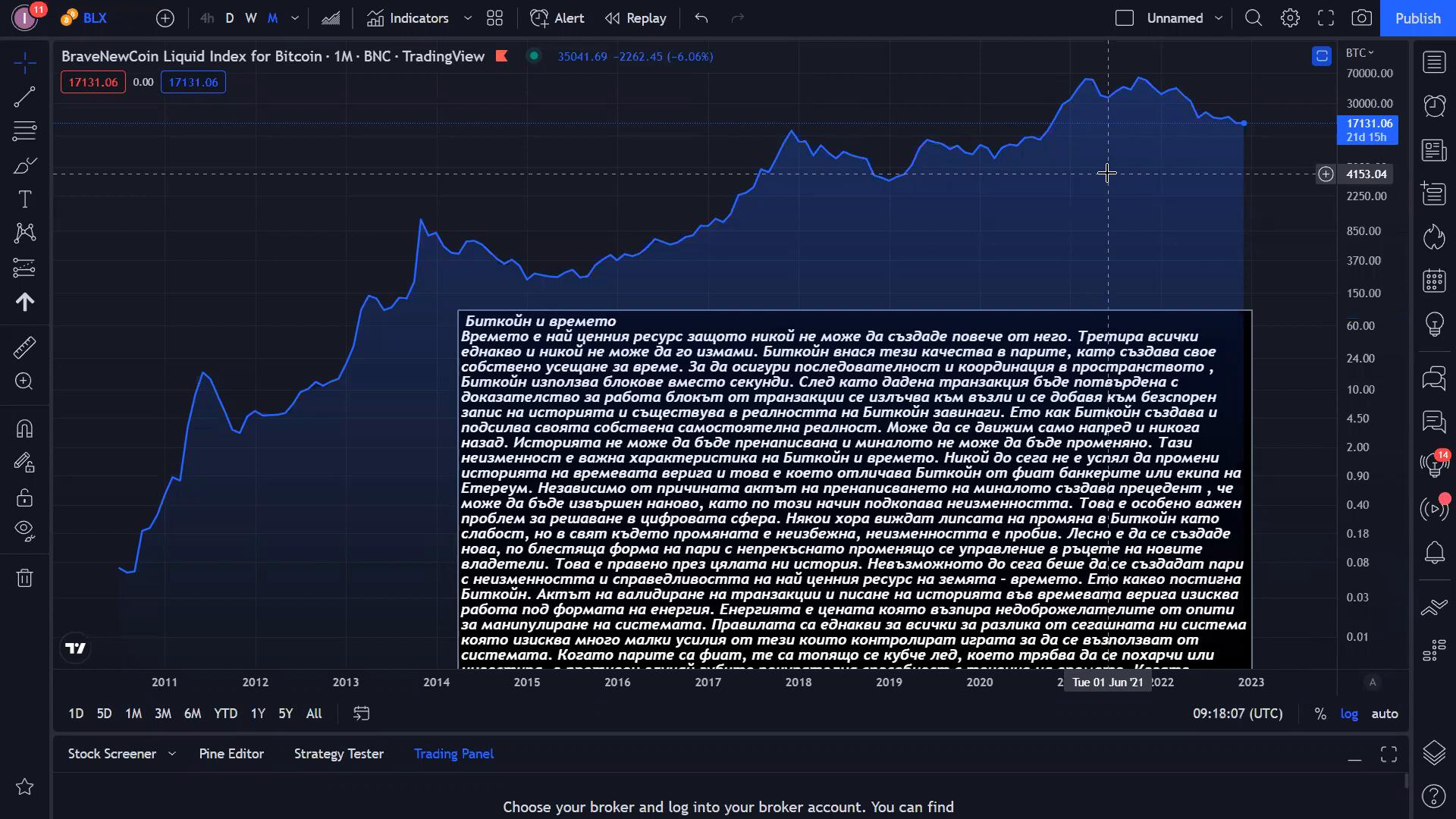Image resolution: width=1456 pixels, height=819 pixels.
Task: Select the Text annotation tool
Action: (x=24, y=199)
